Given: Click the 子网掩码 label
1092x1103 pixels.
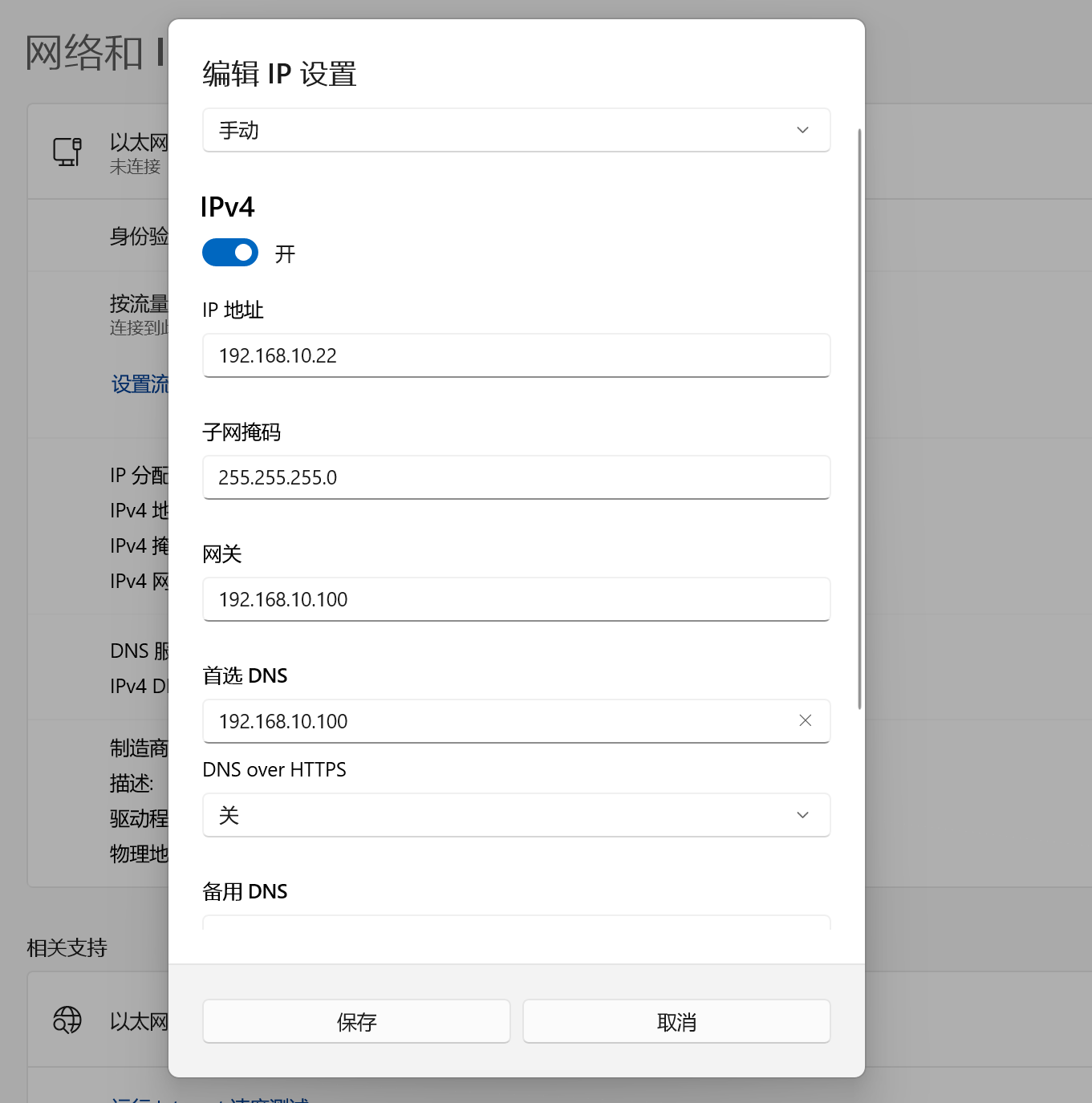Looking at the screenshot, I should click(242, 432).
